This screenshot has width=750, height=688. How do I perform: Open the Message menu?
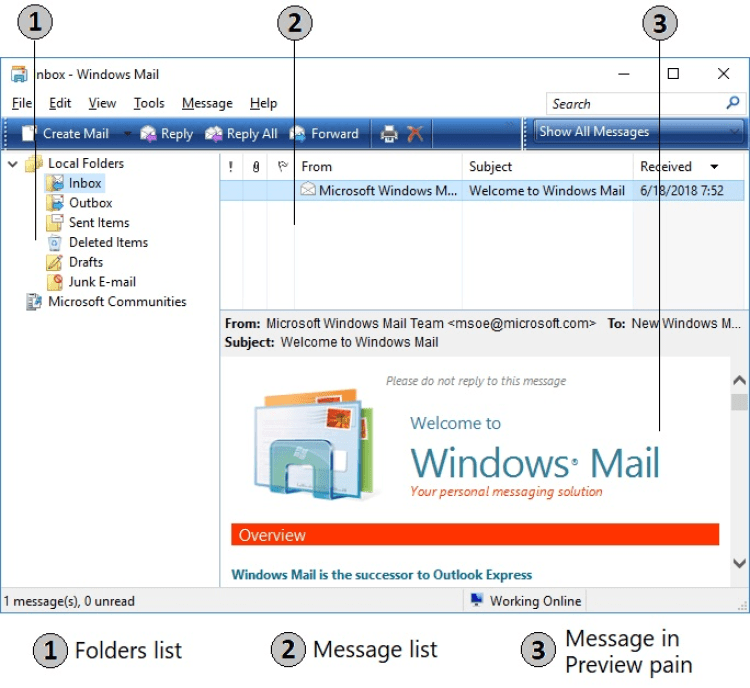pyautogui.click(x=207, y=103)
